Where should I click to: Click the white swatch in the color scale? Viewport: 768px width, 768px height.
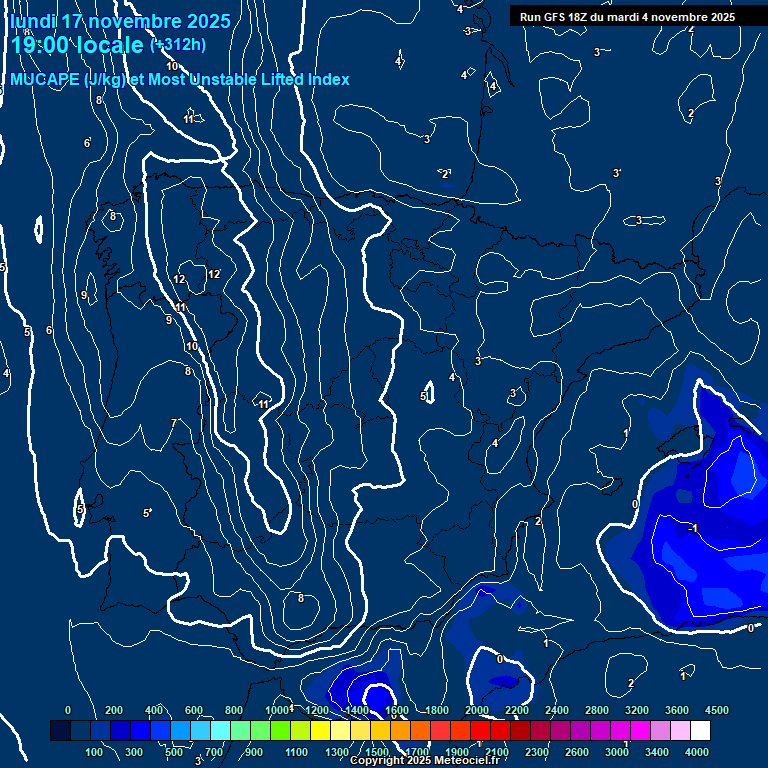point(700,730)
